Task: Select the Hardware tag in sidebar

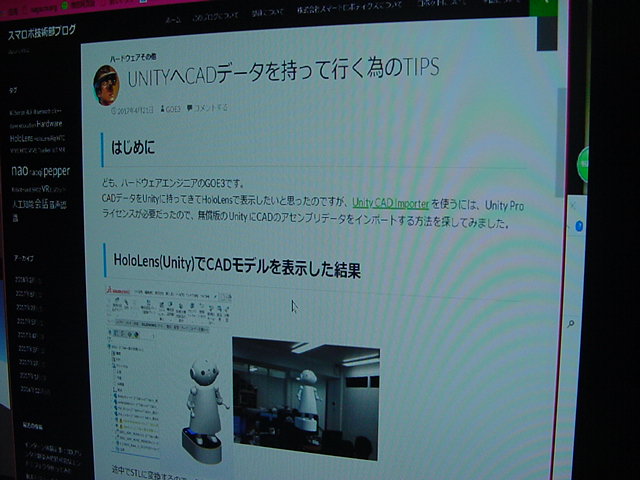Action: [x=49, y=124]
